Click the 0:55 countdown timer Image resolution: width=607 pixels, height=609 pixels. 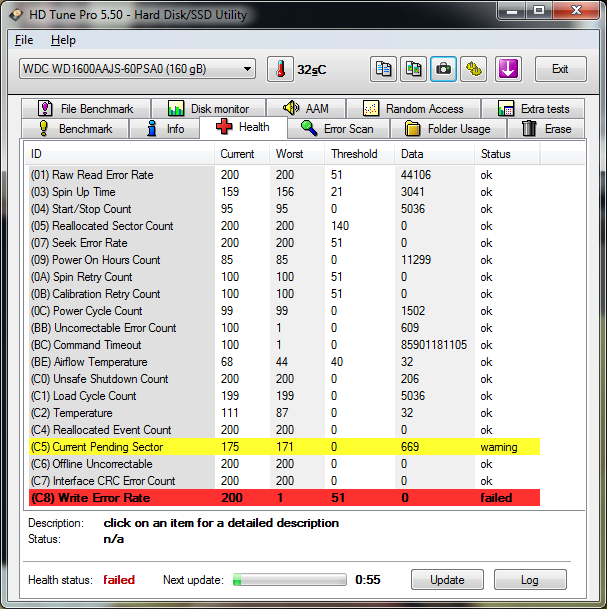[367, 579]
